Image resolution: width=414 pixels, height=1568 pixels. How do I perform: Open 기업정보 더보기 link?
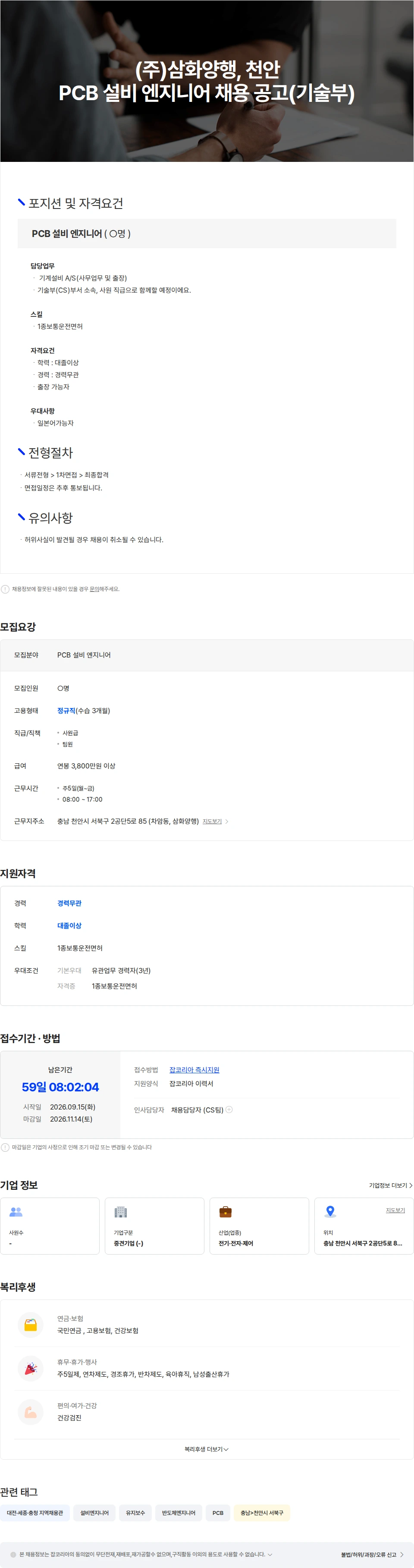coord(391,1186)
